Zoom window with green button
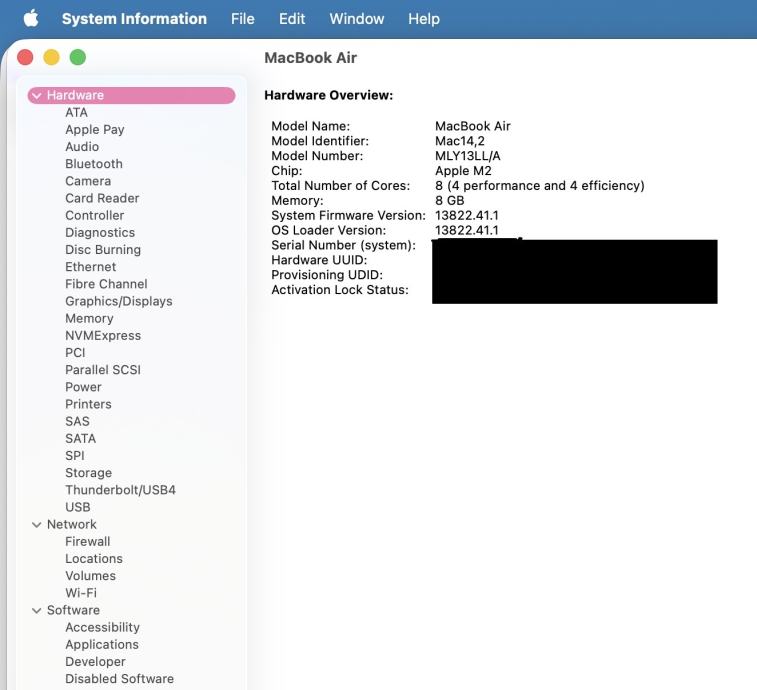Screen dimensions: 757x690 tap(77, 57)
